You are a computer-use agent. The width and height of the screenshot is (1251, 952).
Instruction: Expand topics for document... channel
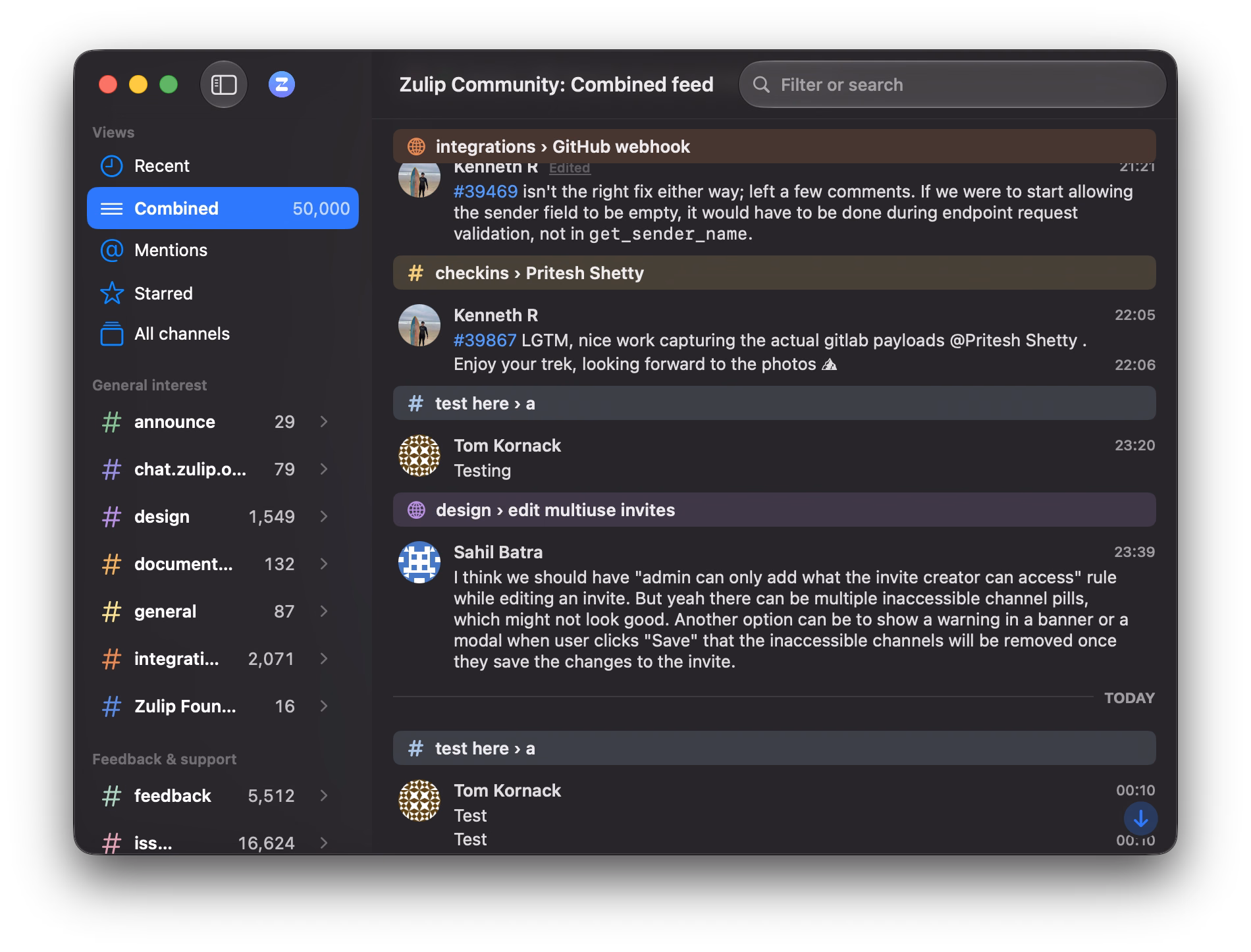[x=324, y=564]
